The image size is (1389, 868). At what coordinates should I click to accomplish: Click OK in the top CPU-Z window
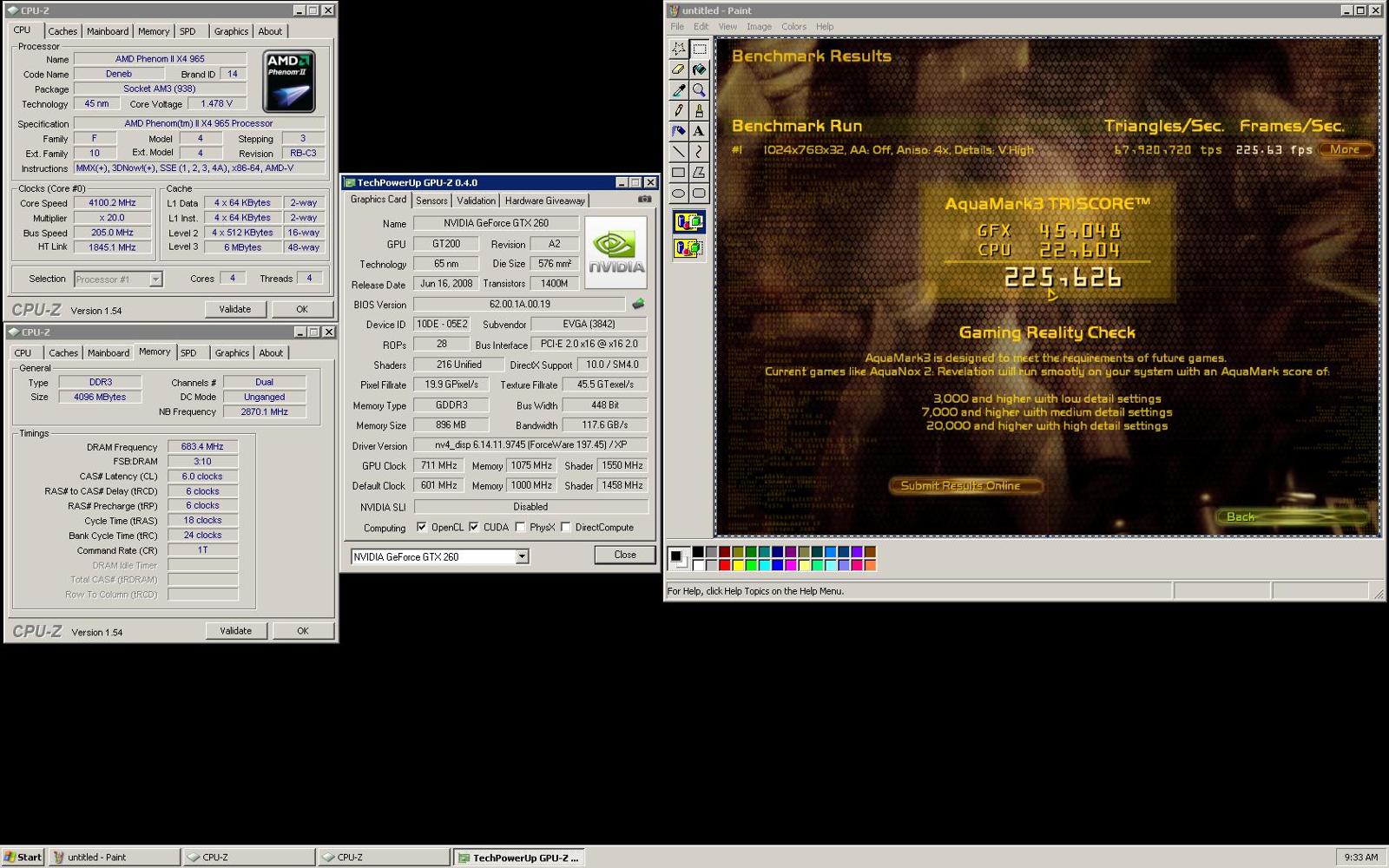click(302, 309)
